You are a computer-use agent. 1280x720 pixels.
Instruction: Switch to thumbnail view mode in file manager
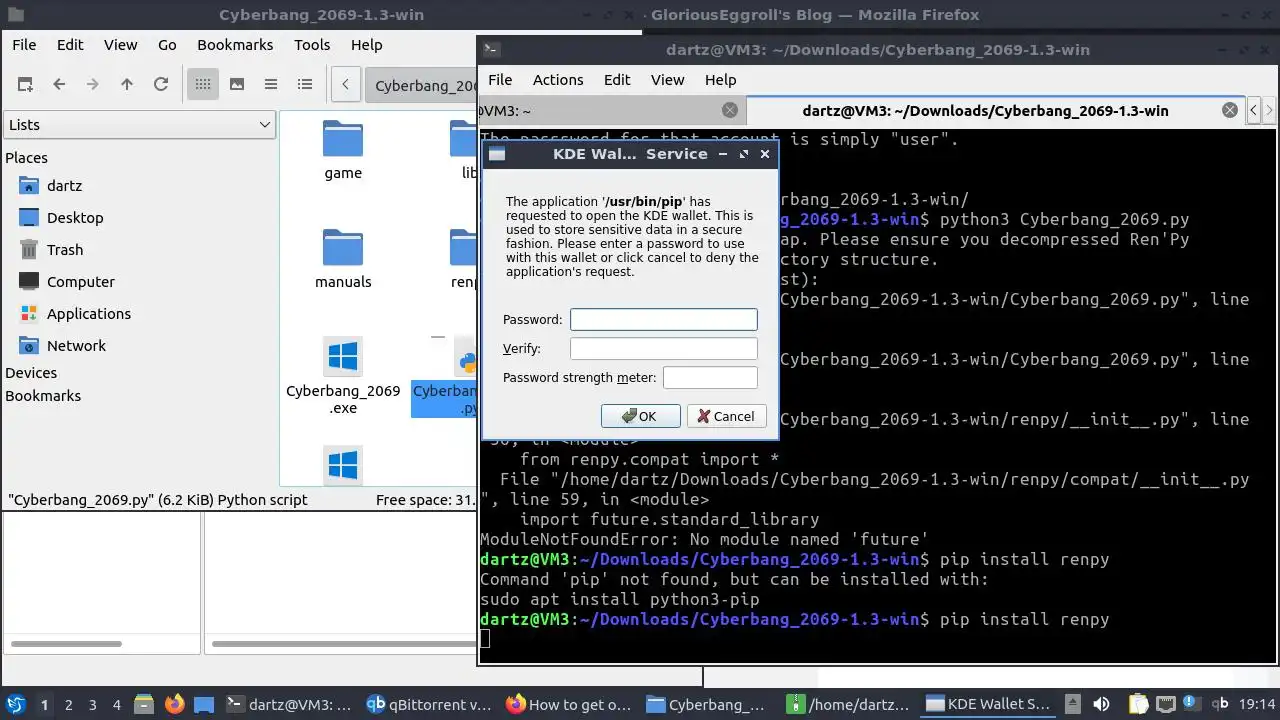click(237, 84)
